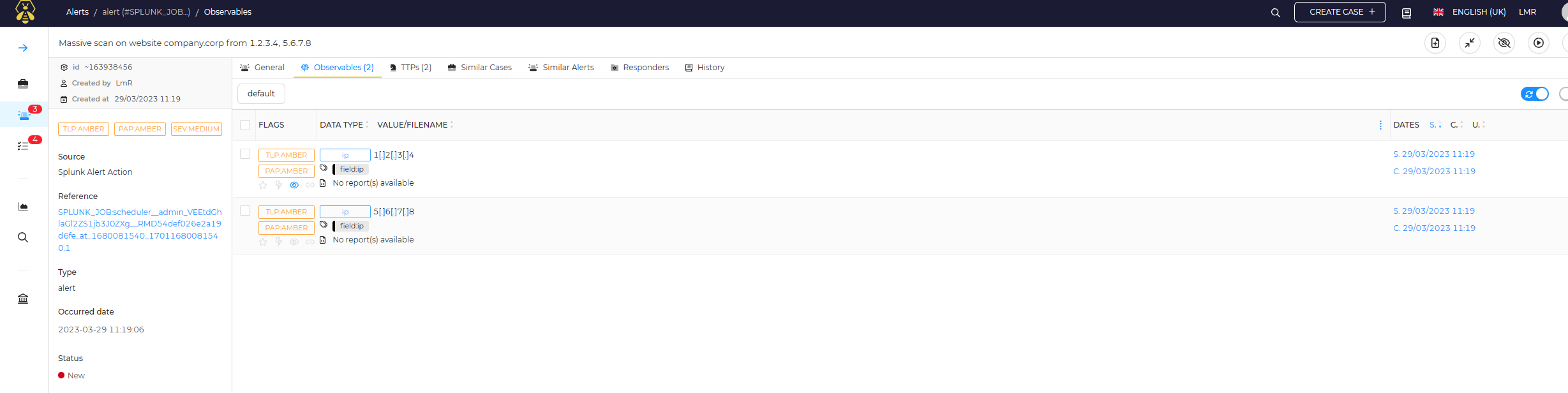This screenshot has width=1568, height=393.
Task: Open the Similar Cases tab
Action: tap(480, 68)
